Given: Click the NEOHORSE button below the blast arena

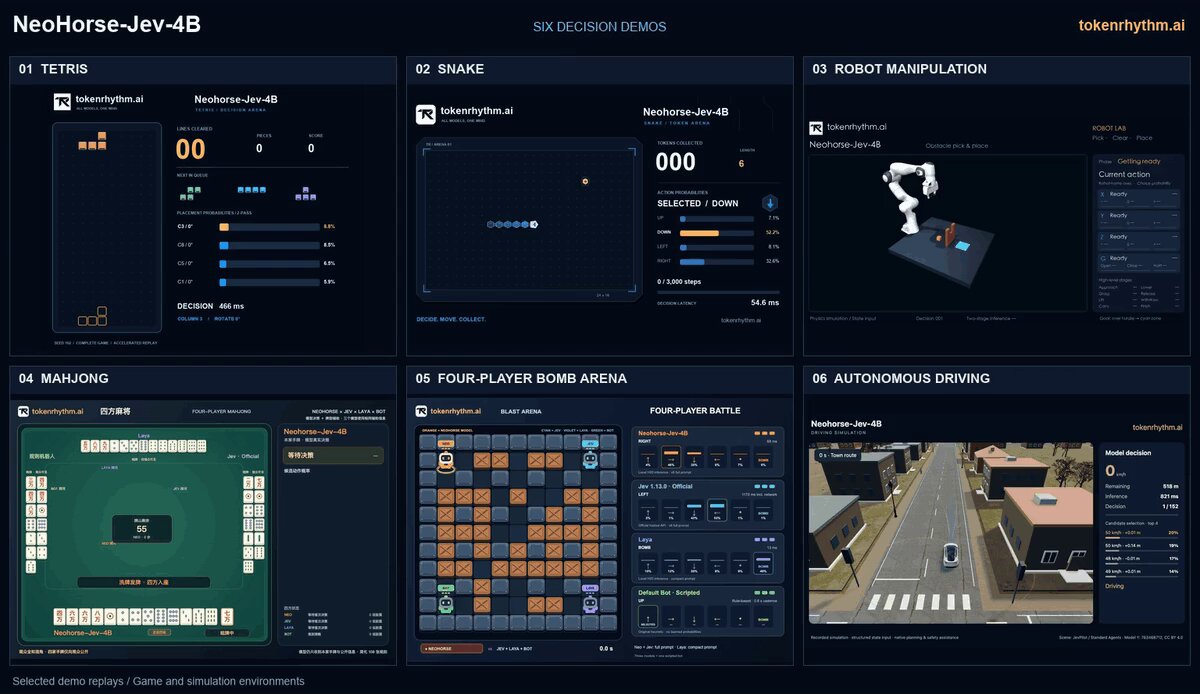Looking at the screenshot, I should tap(450, 648).
